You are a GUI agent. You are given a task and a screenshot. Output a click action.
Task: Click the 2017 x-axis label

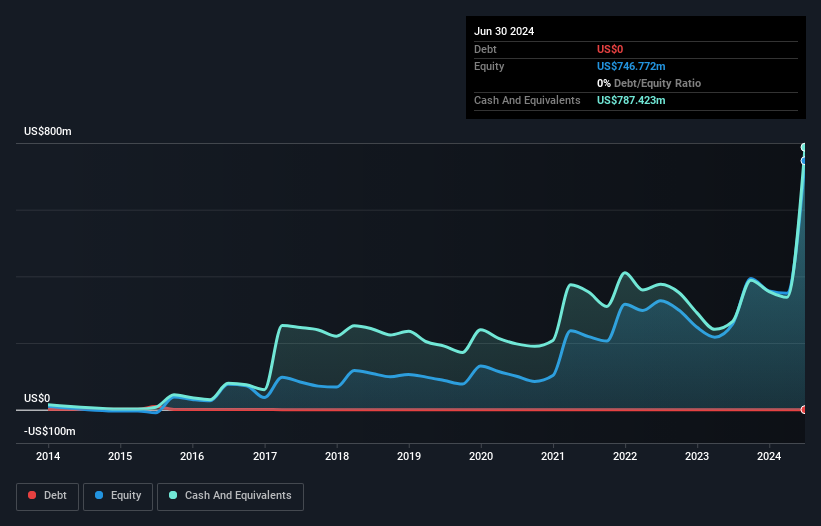(x=265, y=456)
